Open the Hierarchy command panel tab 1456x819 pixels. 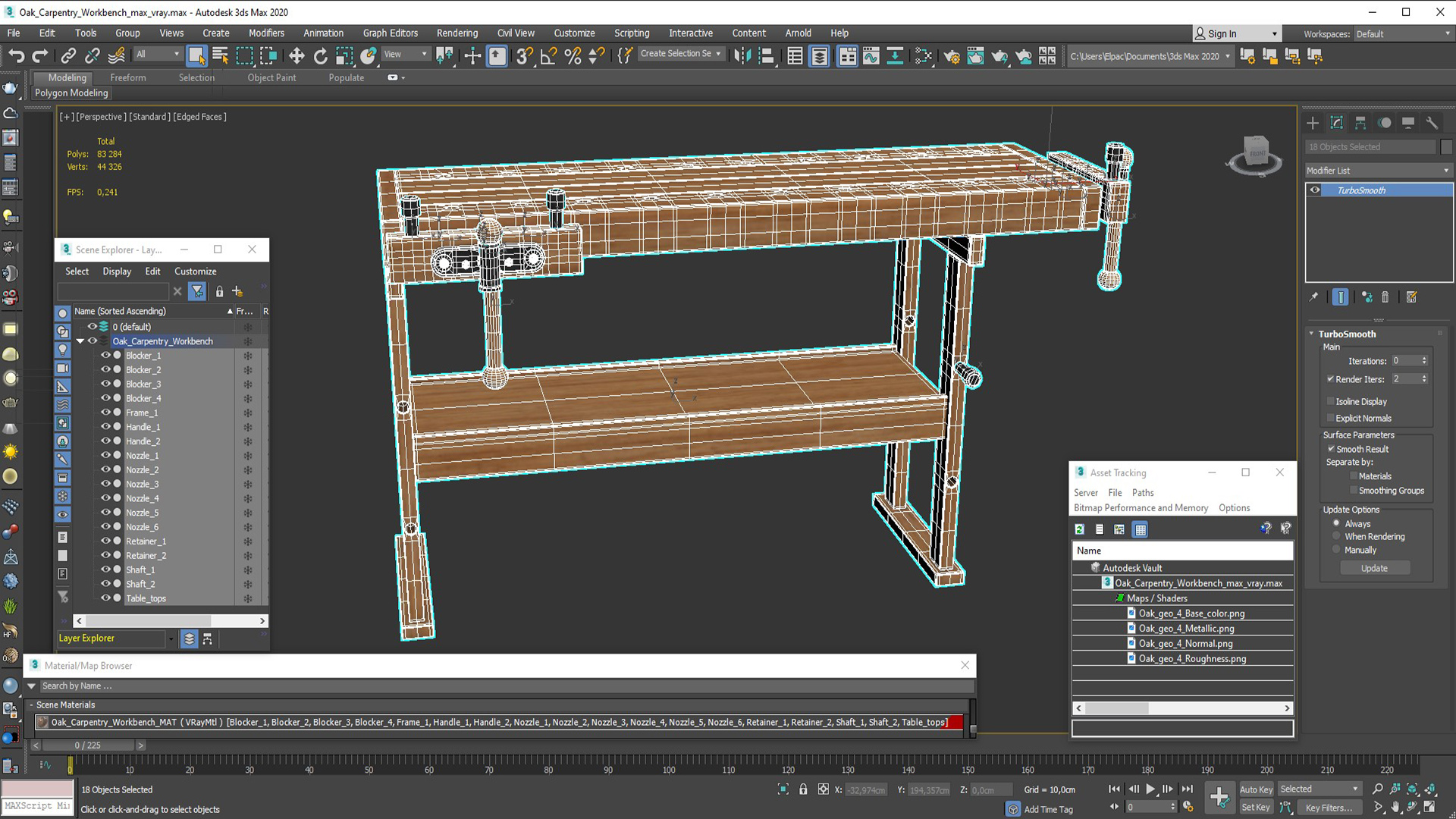pos(1360,123)
